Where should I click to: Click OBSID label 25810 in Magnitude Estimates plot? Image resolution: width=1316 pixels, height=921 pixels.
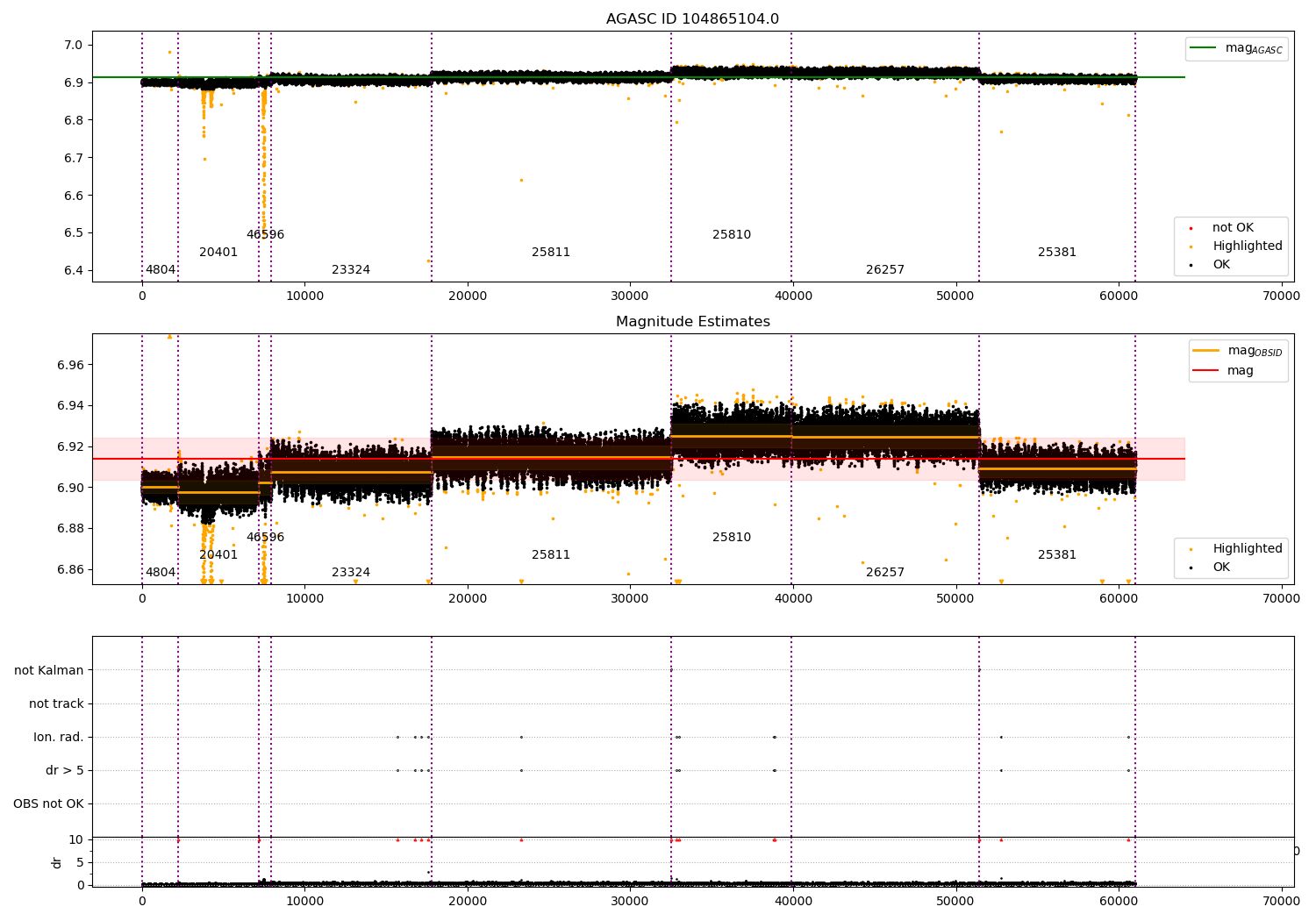coord(732,538)
